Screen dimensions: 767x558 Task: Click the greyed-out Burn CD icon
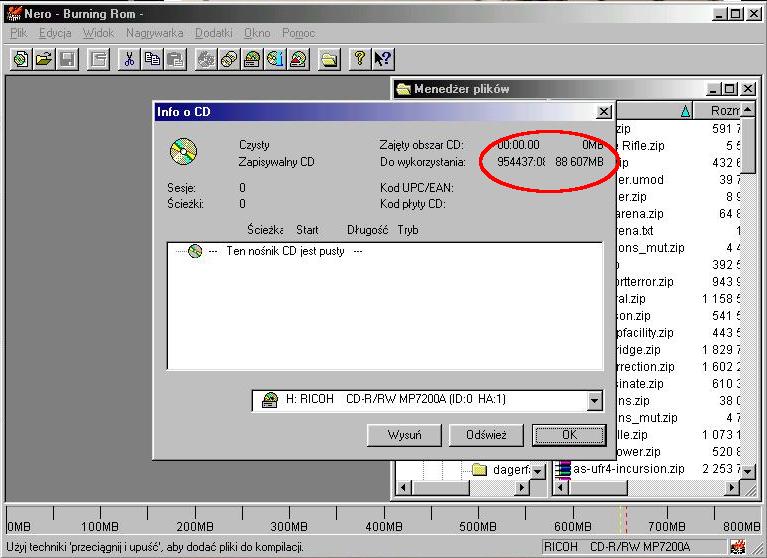pyautogui.click(x=206, y=60)
